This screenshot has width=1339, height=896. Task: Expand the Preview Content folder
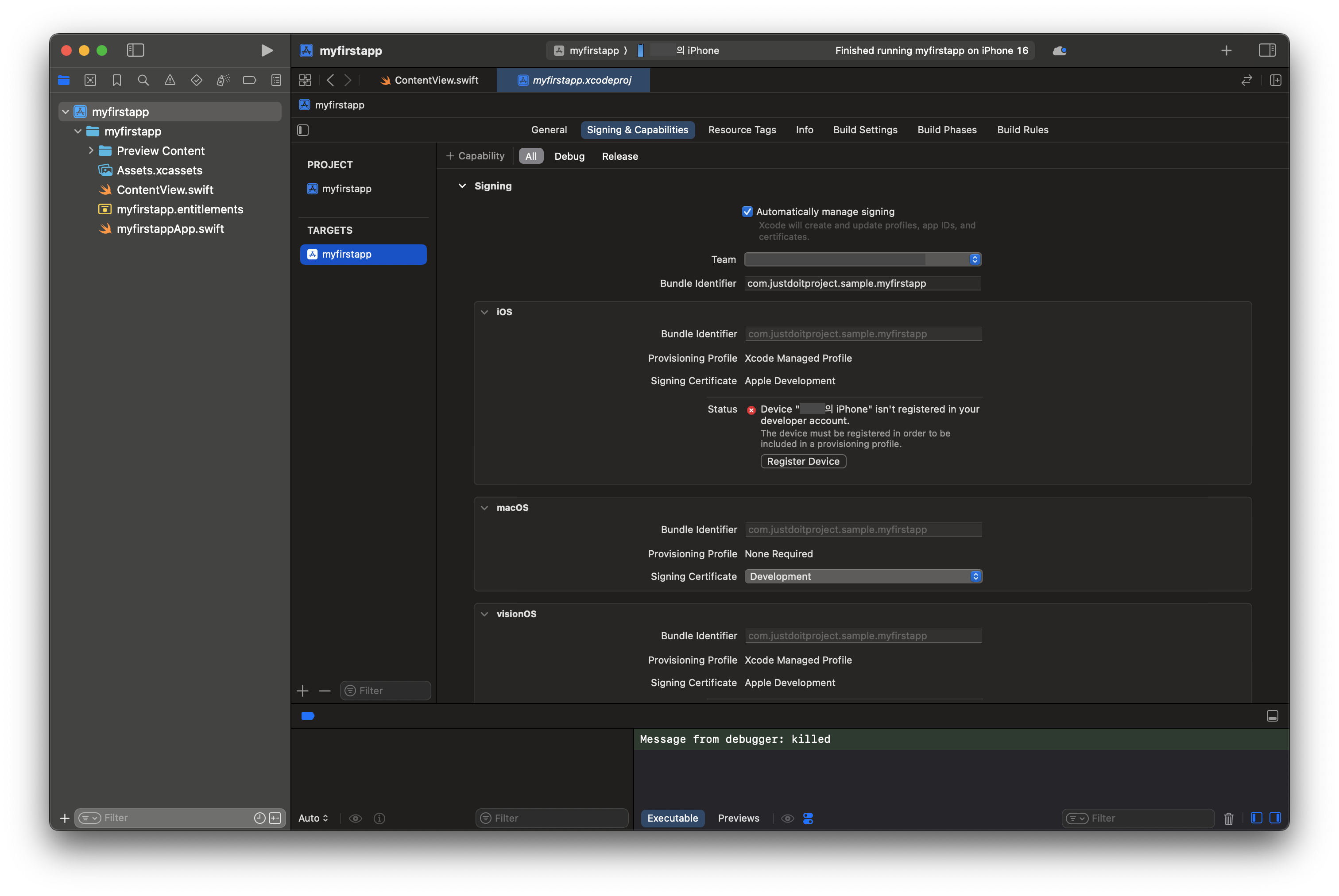(x=91, y=151)
